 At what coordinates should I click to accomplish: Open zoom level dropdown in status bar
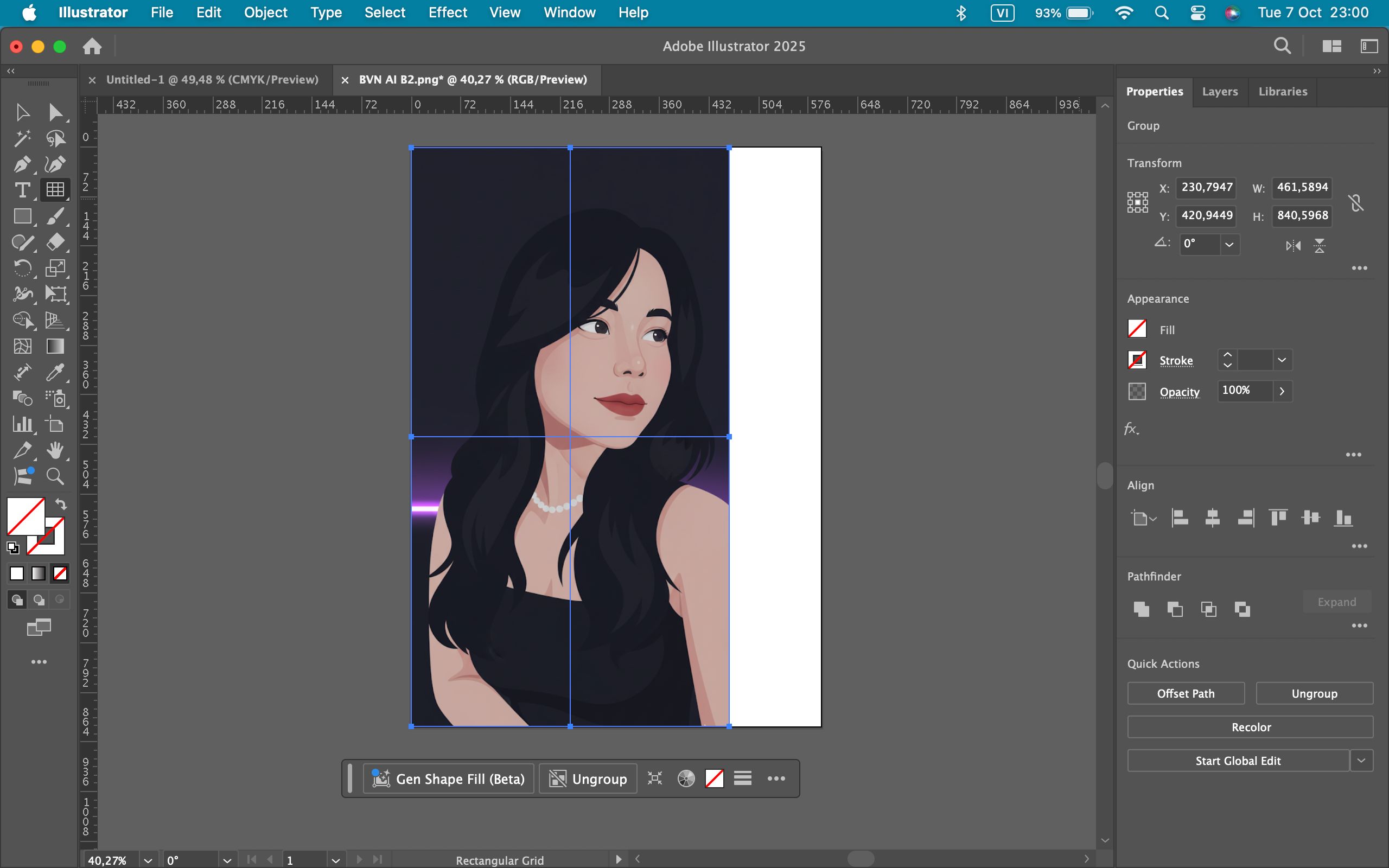[148, 860]
